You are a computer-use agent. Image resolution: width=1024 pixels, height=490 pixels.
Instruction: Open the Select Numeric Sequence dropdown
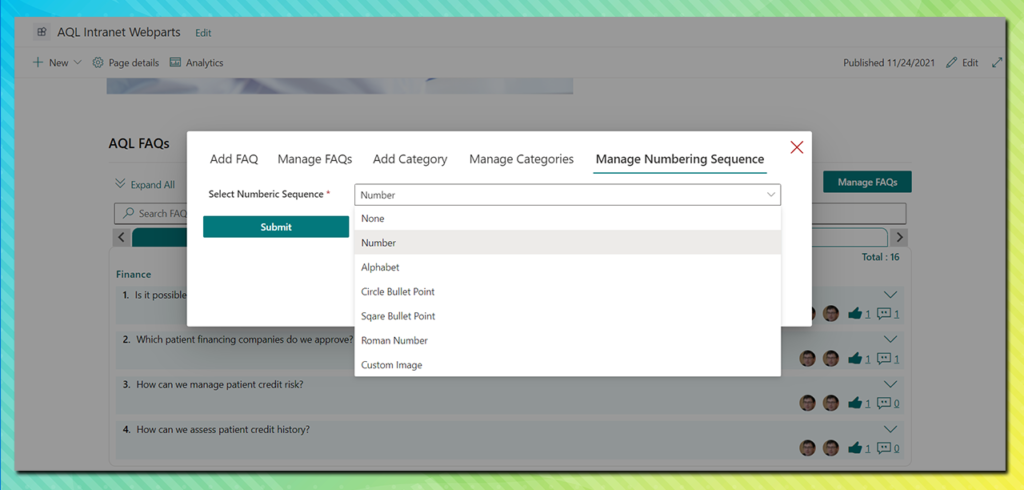(x=567, y=195)
